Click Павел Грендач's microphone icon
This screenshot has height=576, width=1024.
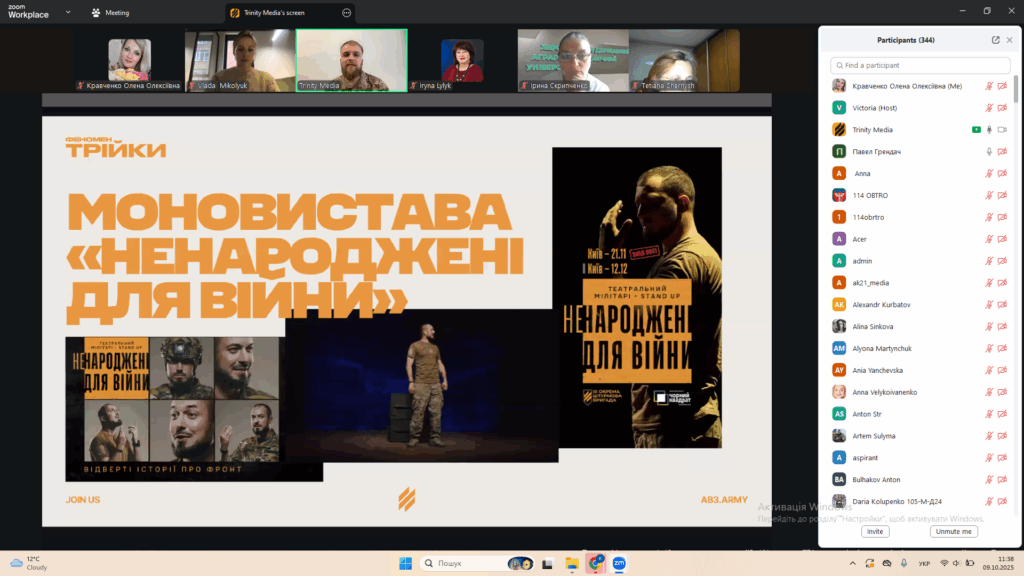point(989,152)
